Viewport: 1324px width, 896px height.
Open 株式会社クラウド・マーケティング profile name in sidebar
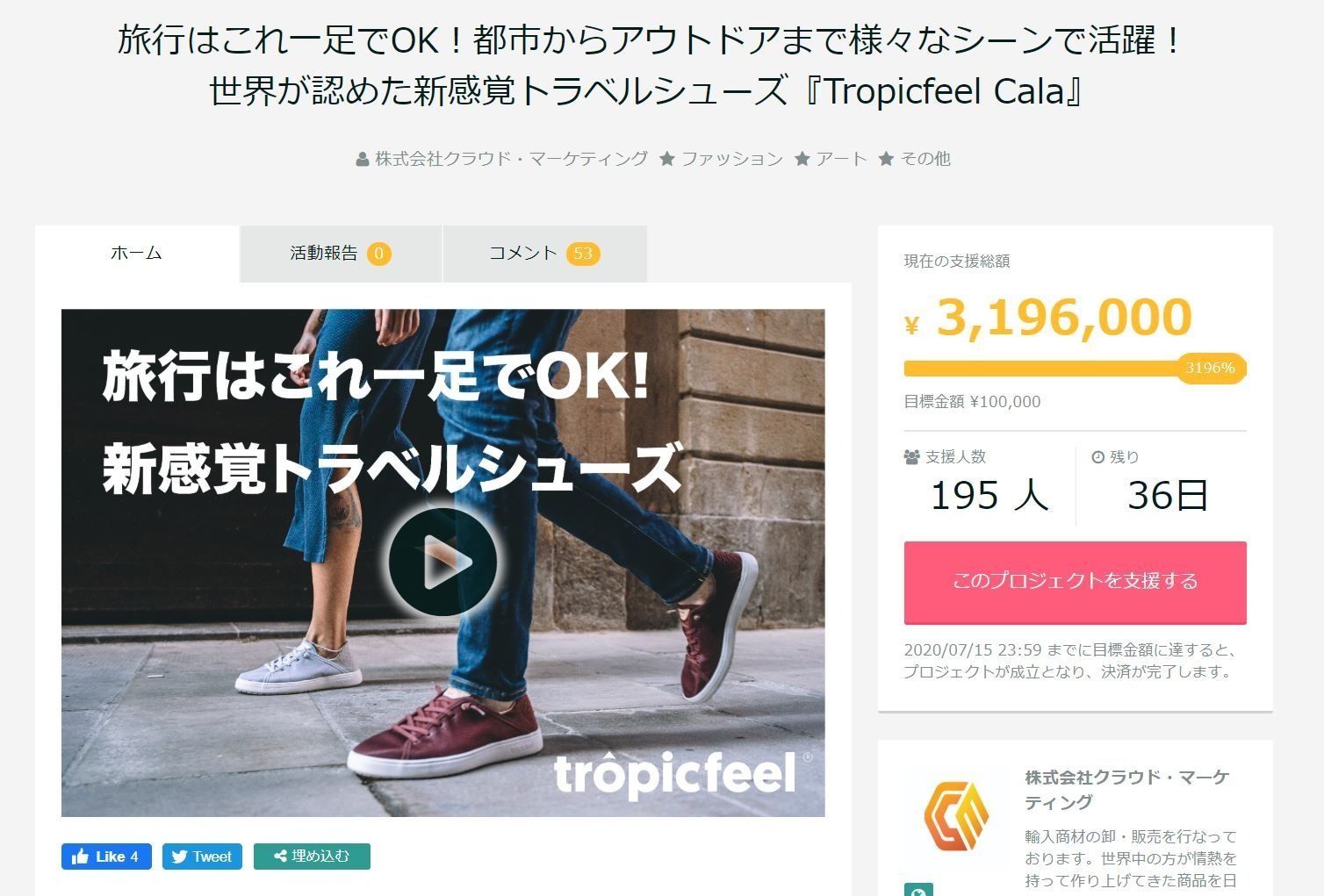[x=1126, y=790]
